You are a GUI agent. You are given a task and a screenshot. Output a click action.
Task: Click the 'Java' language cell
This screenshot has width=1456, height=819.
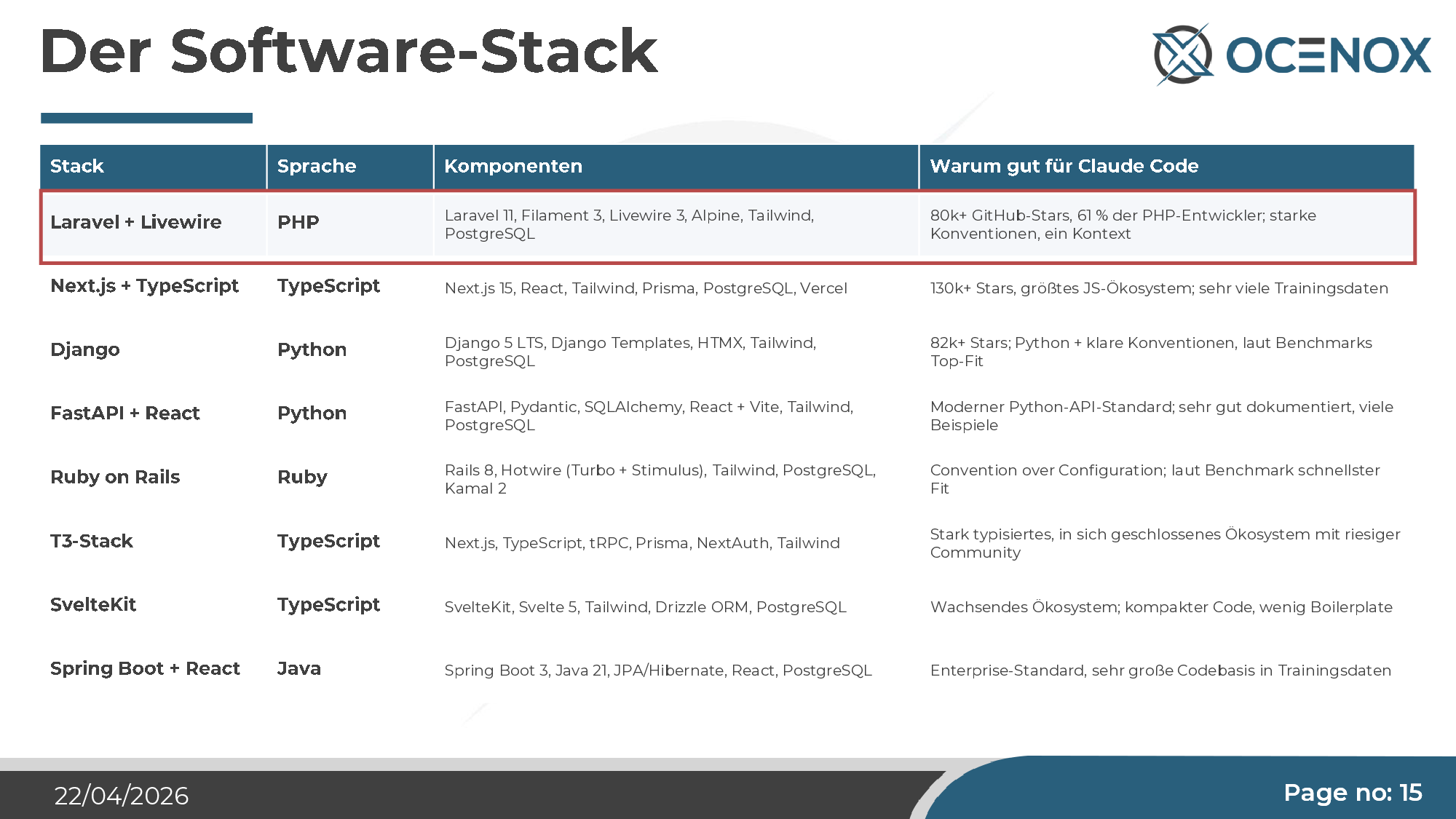click(350, 670)
